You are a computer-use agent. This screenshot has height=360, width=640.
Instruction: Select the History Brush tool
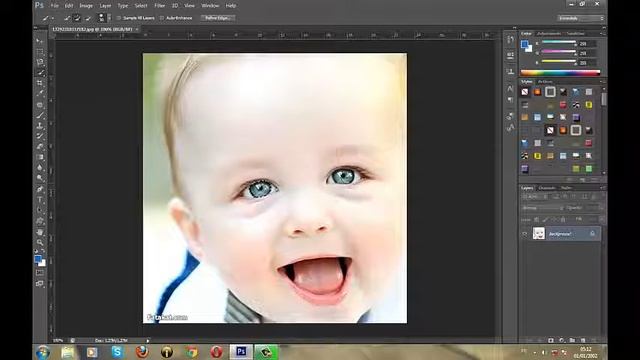(x=40, y=136)
